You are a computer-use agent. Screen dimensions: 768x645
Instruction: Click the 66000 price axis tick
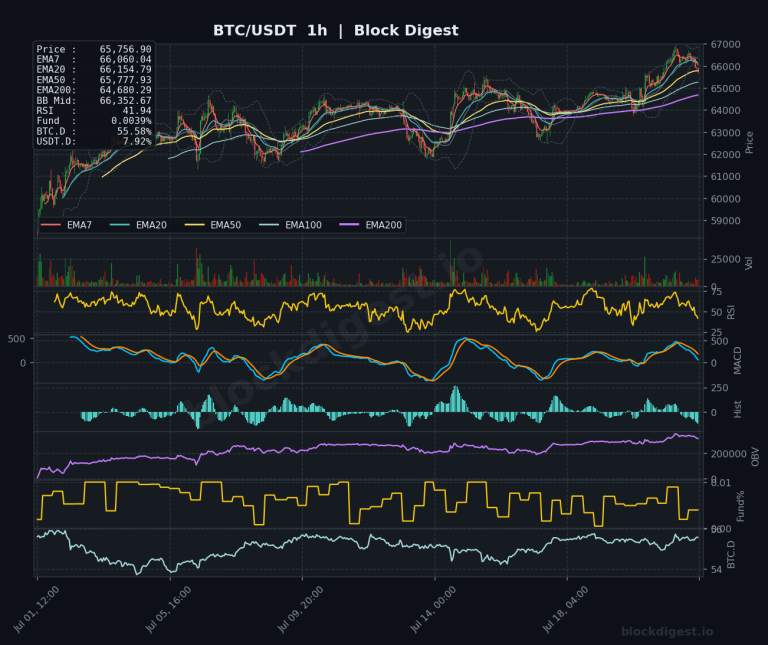[x=725, y=66]
